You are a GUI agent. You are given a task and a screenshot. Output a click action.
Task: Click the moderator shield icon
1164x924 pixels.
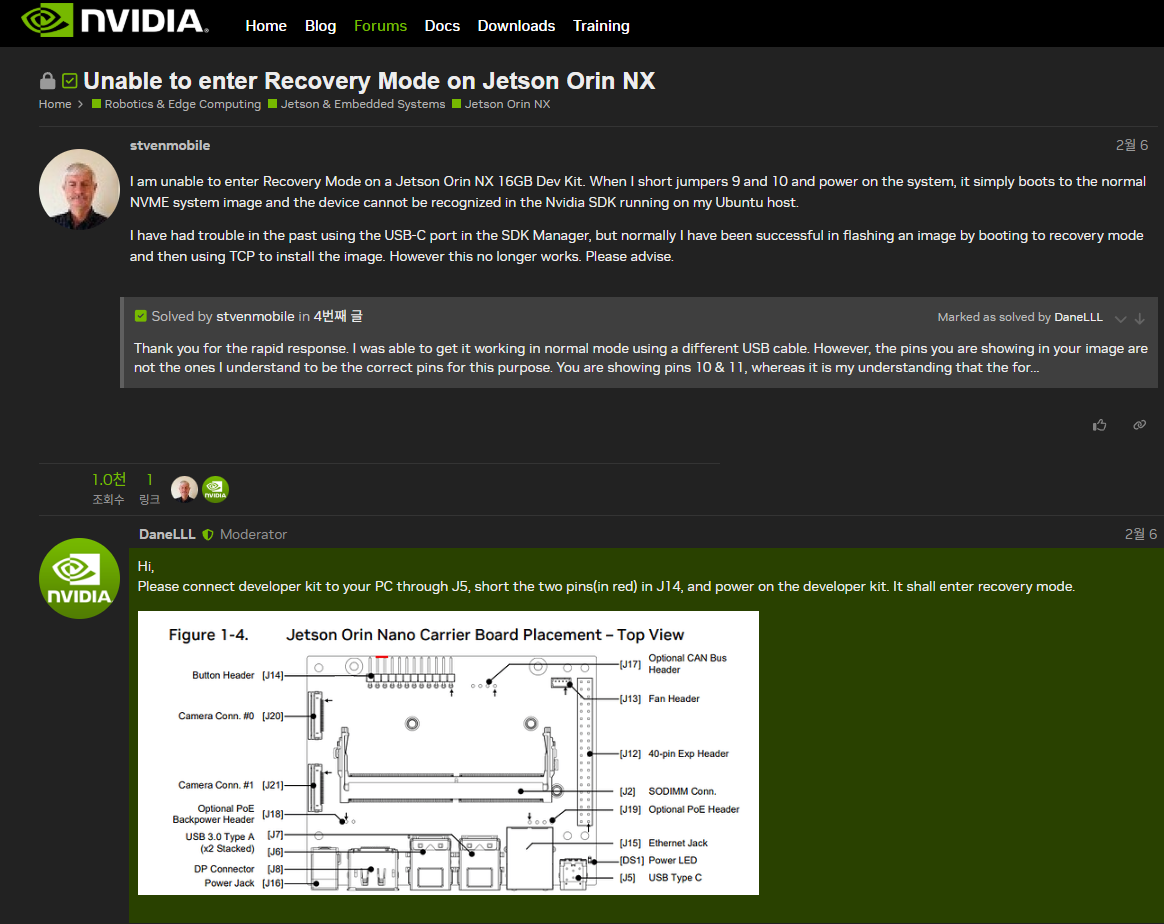(208, 534)
